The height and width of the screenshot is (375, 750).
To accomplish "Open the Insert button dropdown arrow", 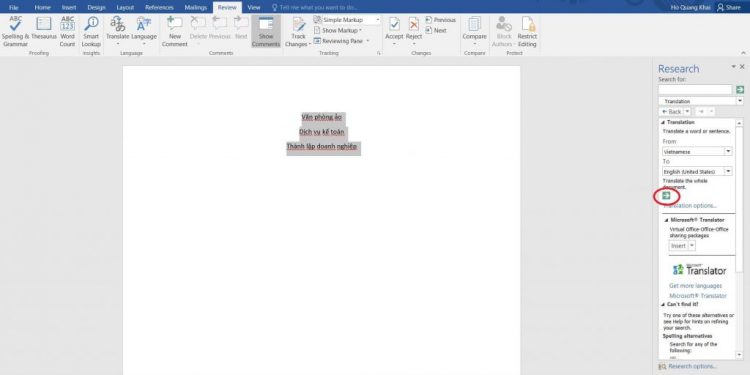I will click(692, 246).
